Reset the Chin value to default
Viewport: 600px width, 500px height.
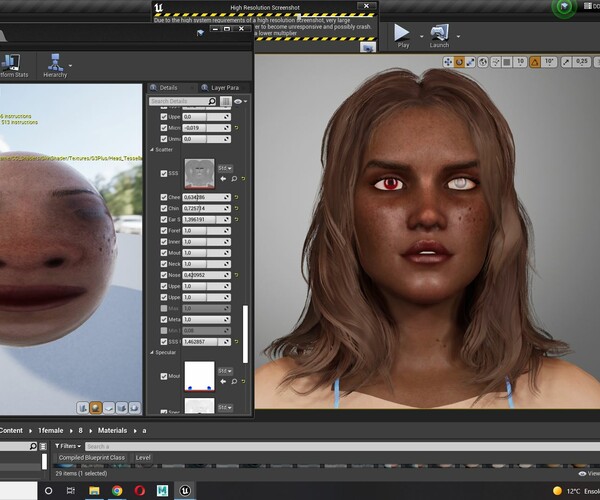pyautogui.click(x=236, y=208)
